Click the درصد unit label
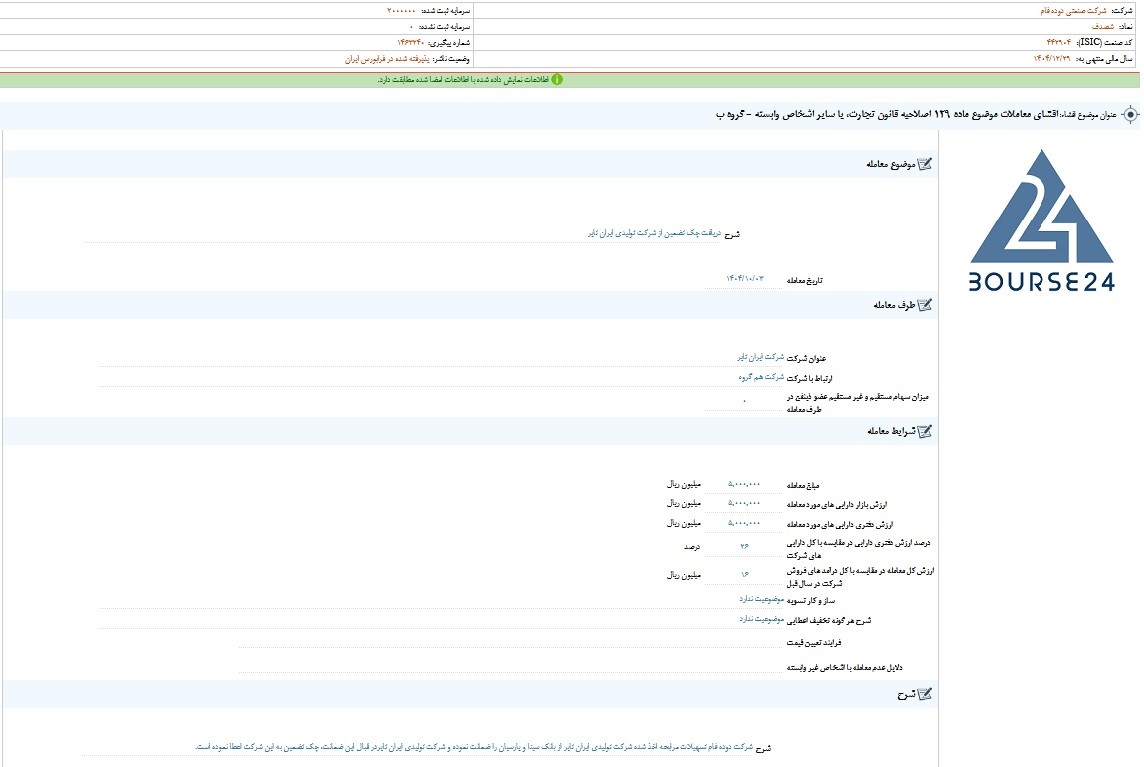This screenshot has width=1144, height=767. 691,547
